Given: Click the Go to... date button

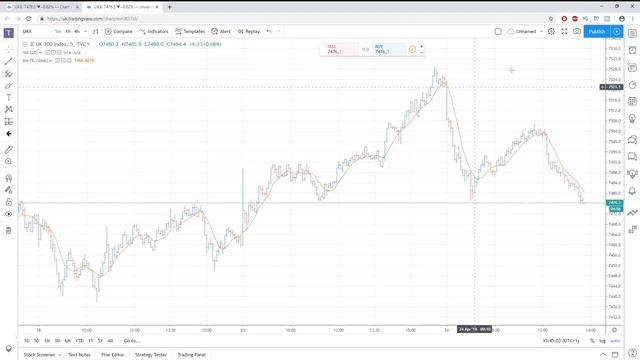Looking at the screenshot, I should (x=132, y=340).
